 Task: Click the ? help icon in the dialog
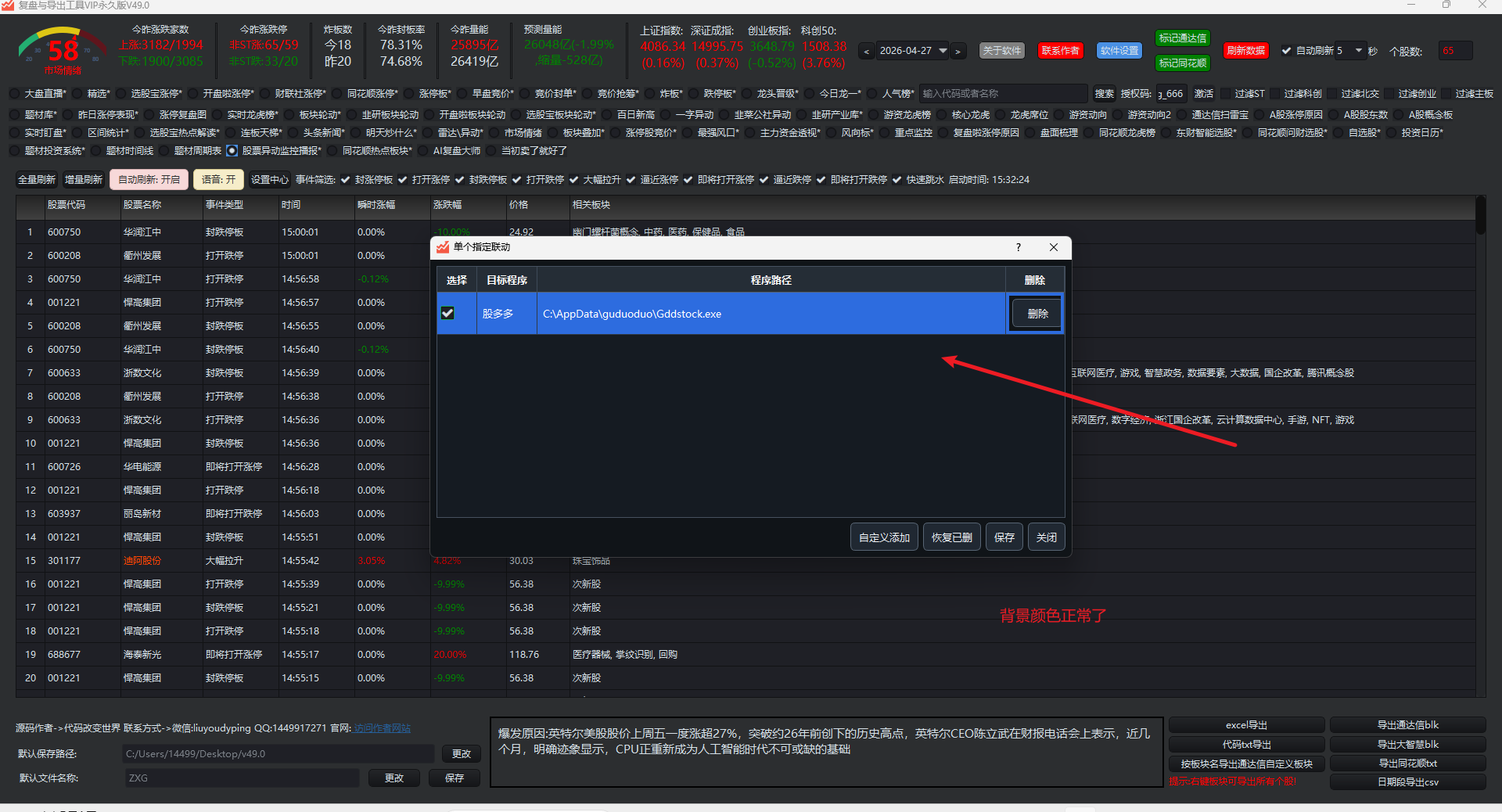(x=1018, y=247)
